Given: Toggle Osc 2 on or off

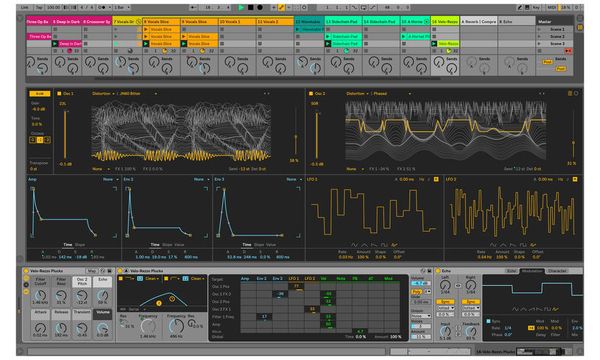Looking at the screenshot, I should [x=311, y=93].
